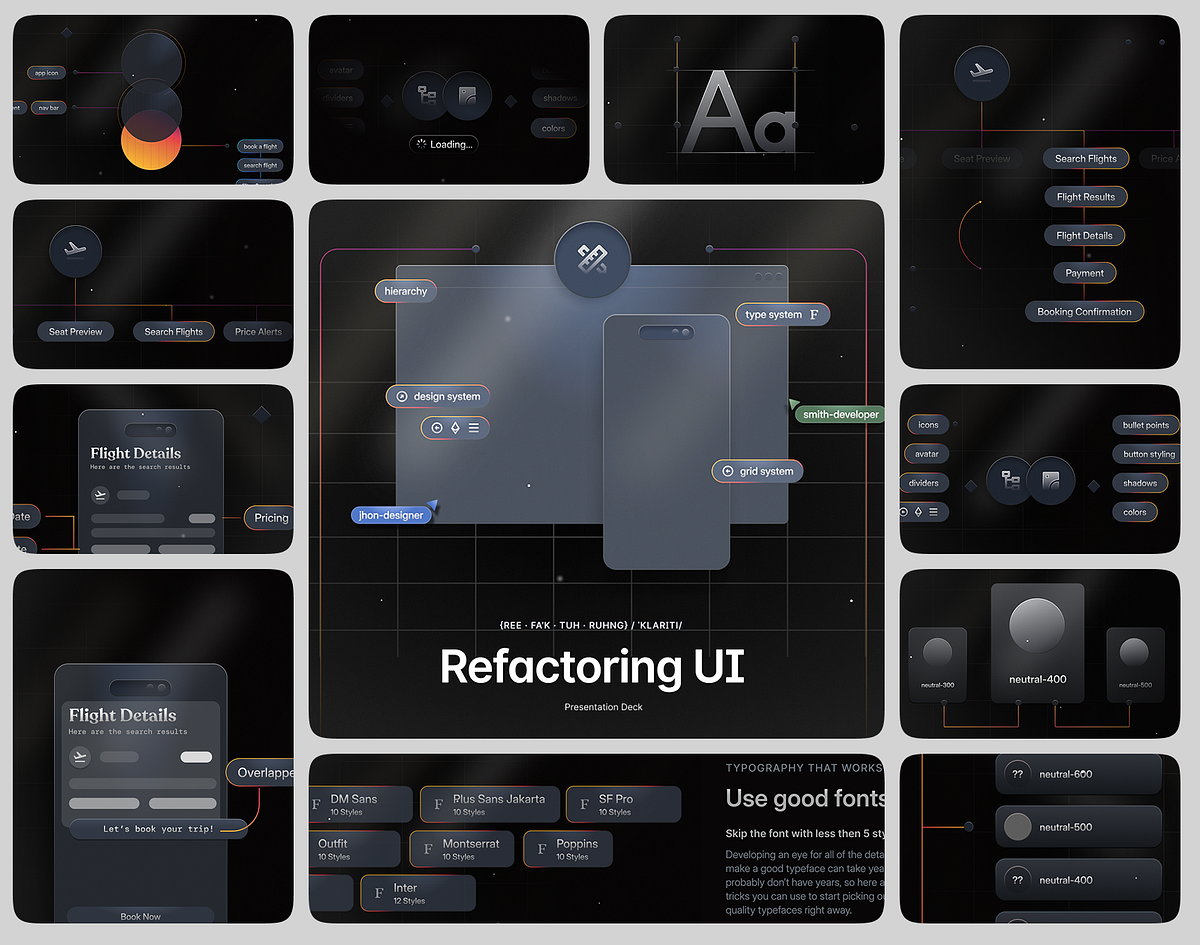The image size is (1200, 945).
Task: Switch to the Search Flights step
Action: (1085, 158)
